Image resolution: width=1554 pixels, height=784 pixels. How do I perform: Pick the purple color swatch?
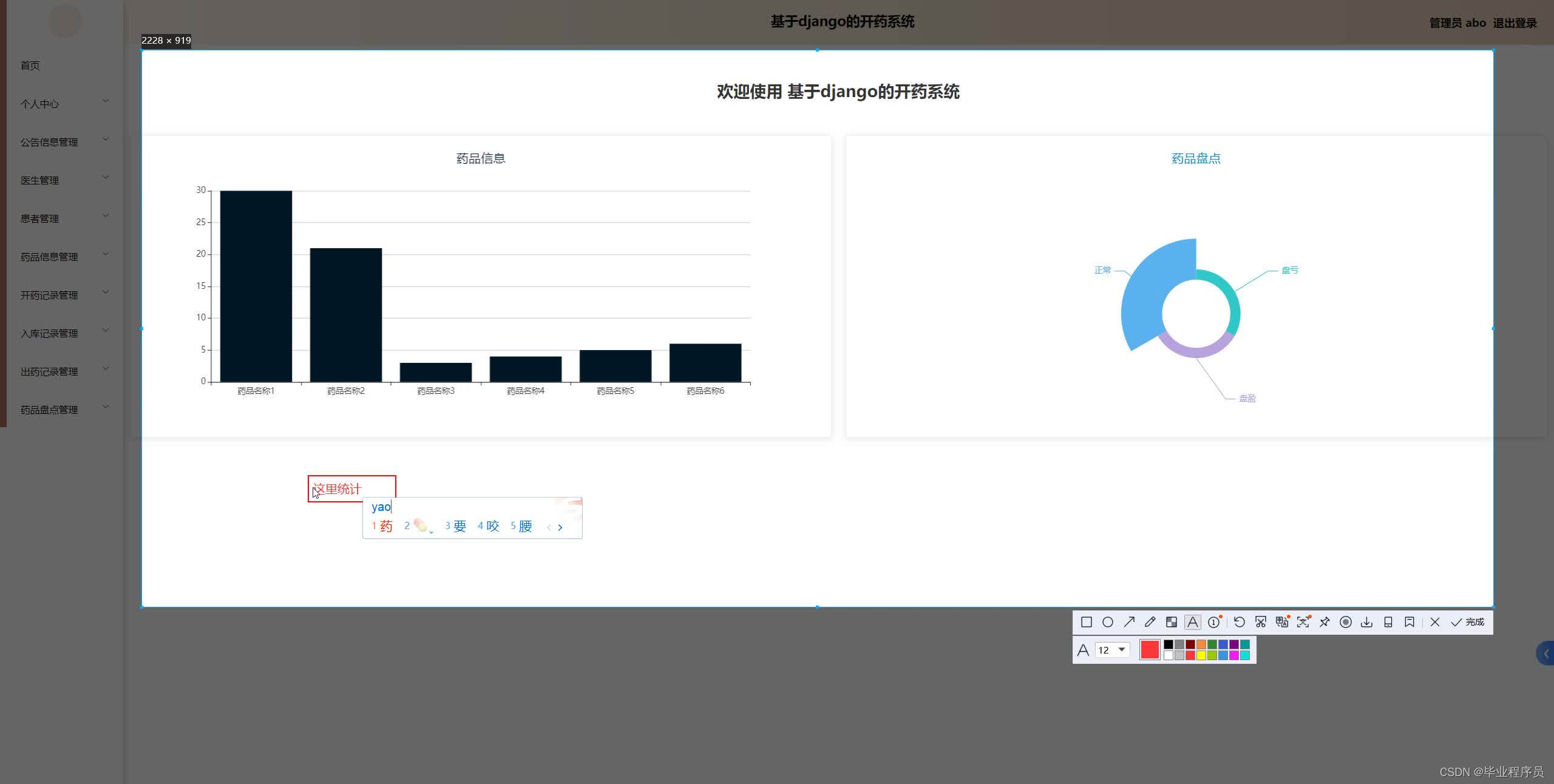pyautogui.click(x=1234, y=644)
